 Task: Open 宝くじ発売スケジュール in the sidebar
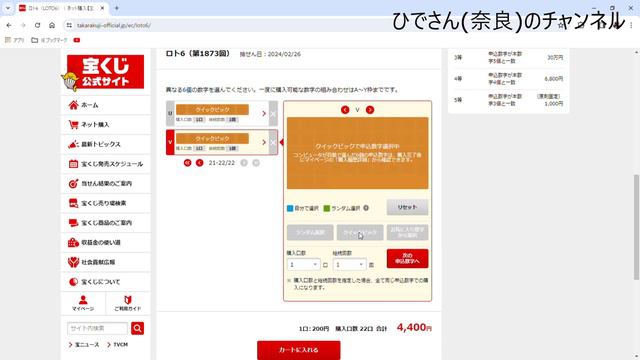point(106,164)
